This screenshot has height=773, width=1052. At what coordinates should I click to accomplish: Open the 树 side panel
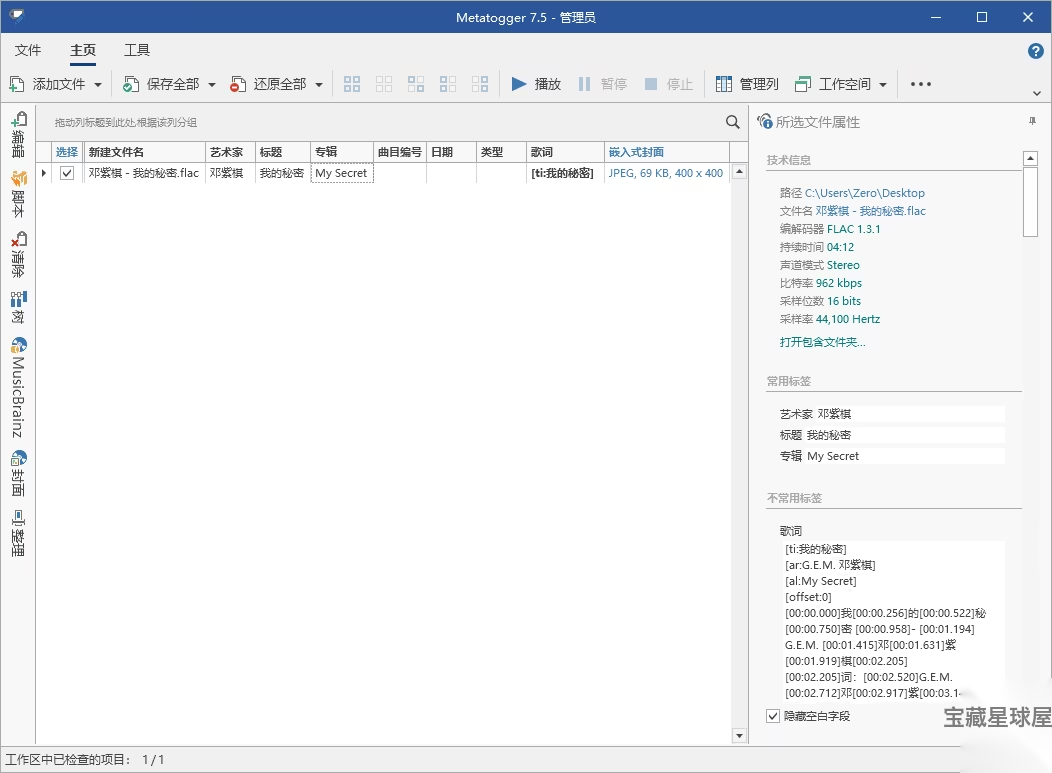(18, 307)
